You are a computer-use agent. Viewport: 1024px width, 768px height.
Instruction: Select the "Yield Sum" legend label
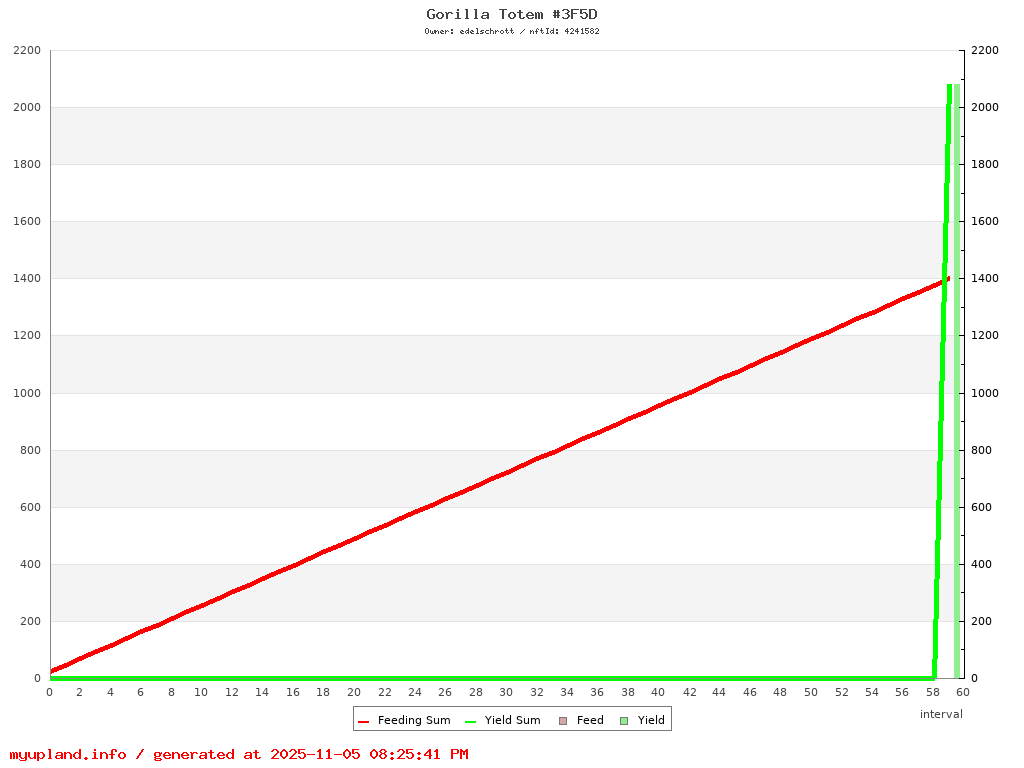click(x=512, y=721)
